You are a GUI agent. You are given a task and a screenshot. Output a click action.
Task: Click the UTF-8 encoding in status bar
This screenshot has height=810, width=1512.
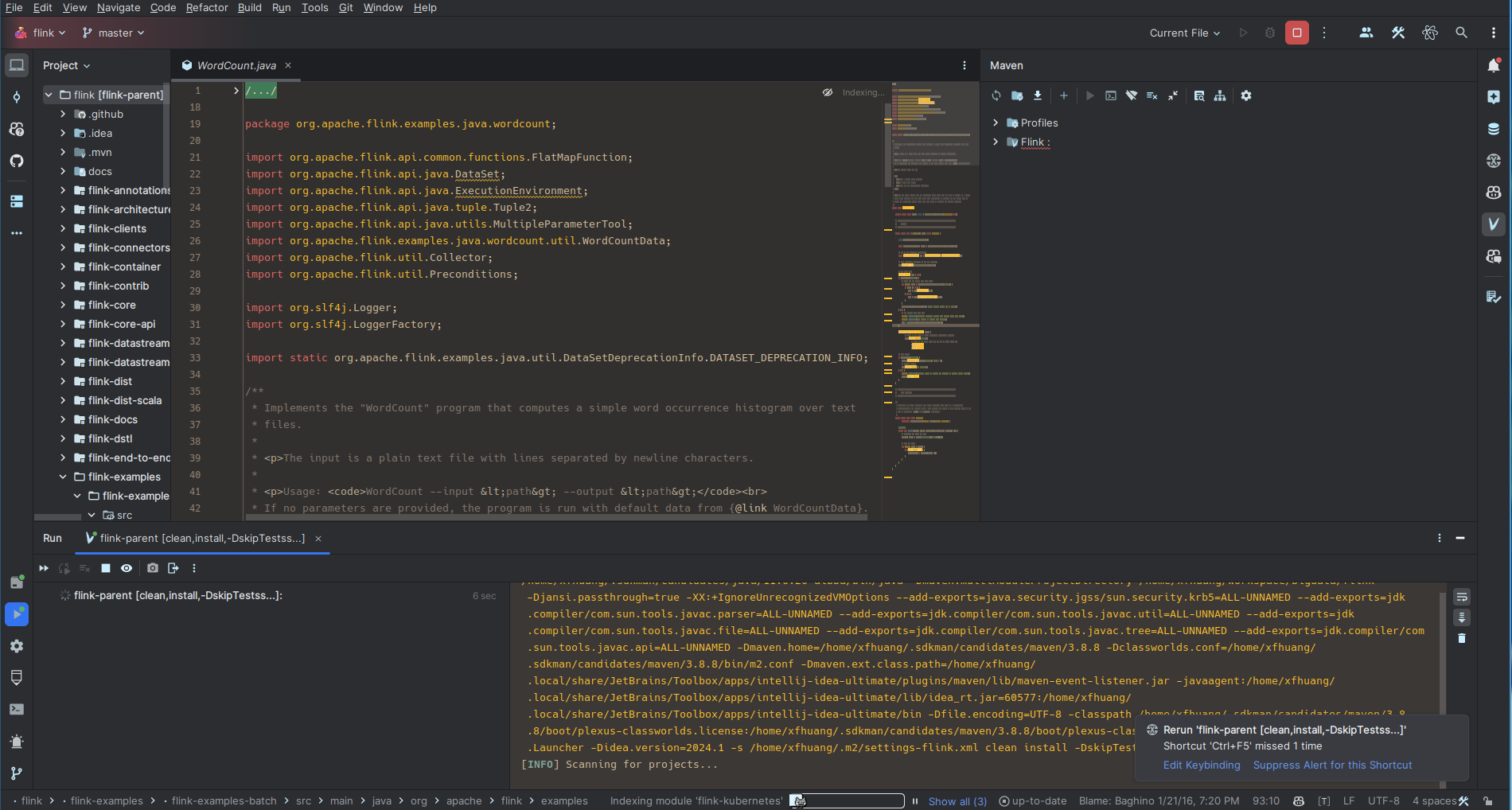(x=1384, y=801)
